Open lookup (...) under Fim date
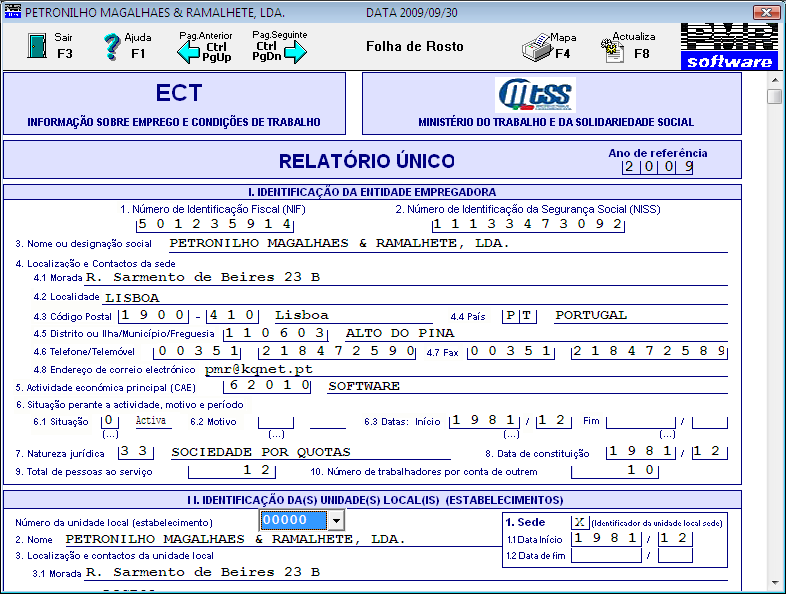Viewport: 786px width, 594px height. coord(667,435)
